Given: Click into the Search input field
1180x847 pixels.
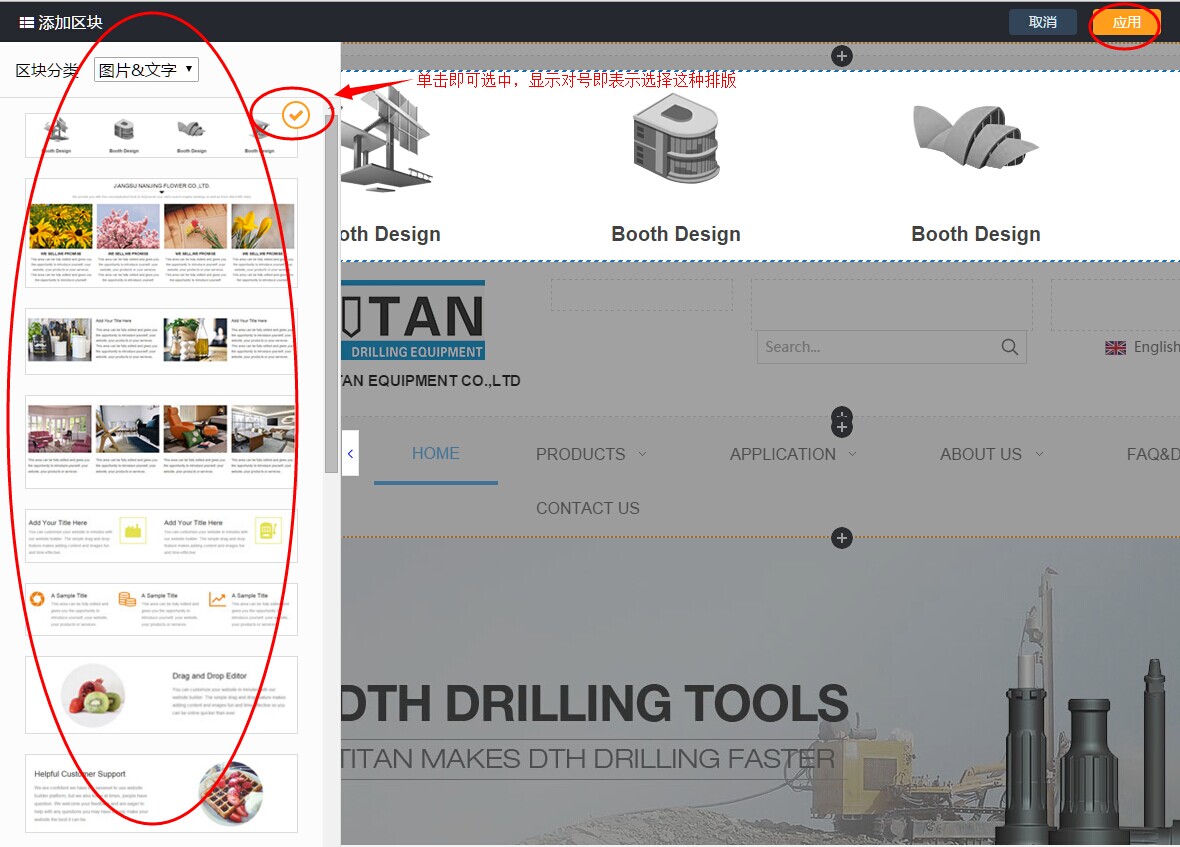Looking at the screenshot, I should pyautogui.click(x=875, y=347).
